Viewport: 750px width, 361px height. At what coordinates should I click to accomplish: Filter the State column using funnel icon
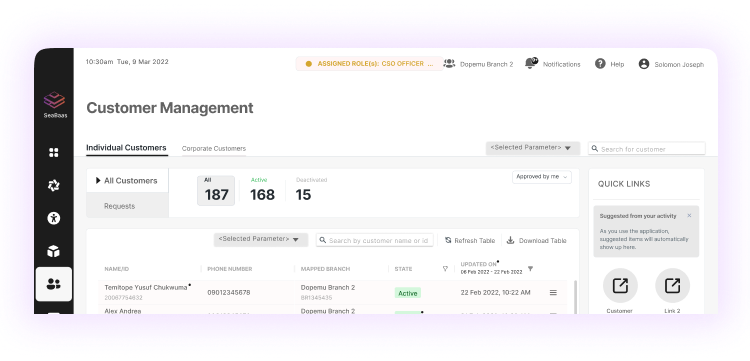tap(445, 269)
